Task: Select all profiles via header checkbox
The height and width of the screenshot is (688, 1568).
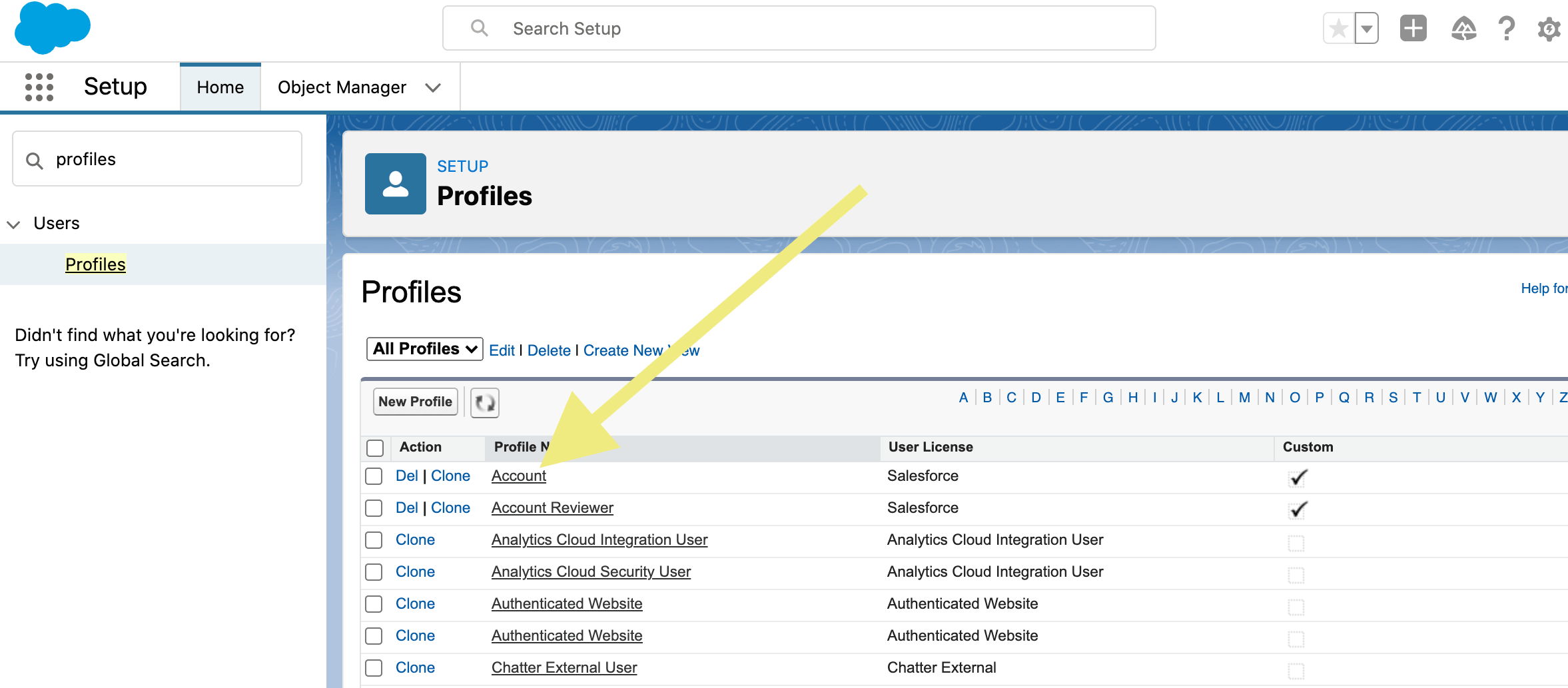Action: [374, 448]
